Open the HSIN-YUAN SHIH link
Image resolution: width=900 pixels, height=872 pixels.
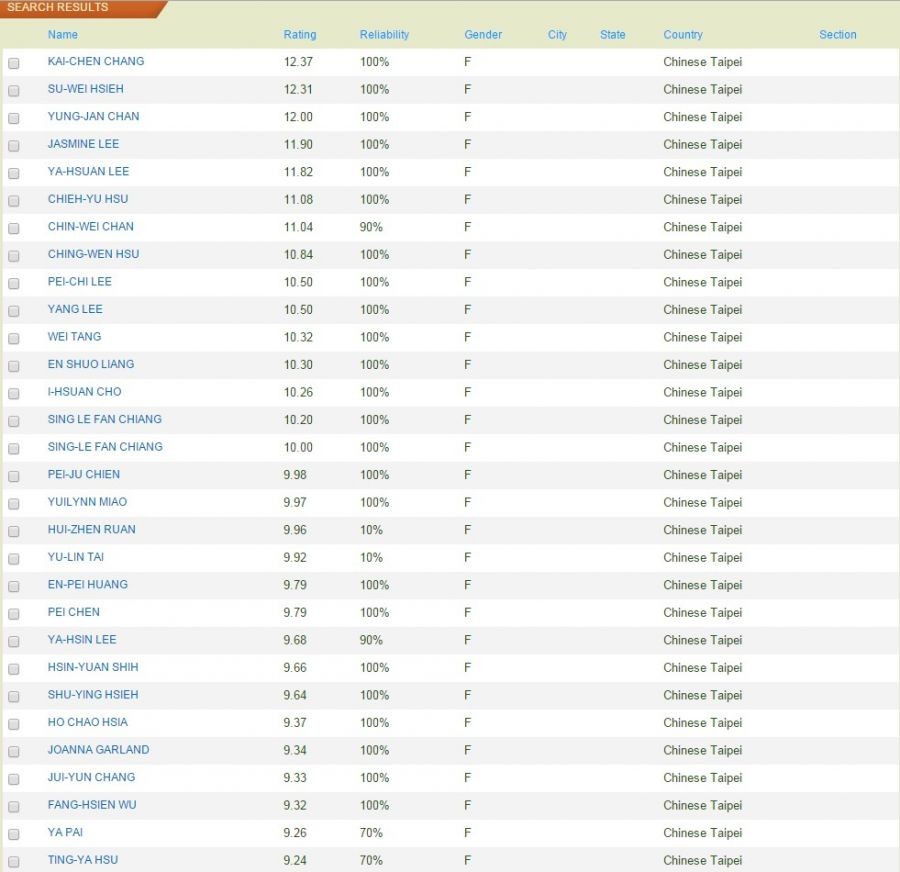(93, 668)
